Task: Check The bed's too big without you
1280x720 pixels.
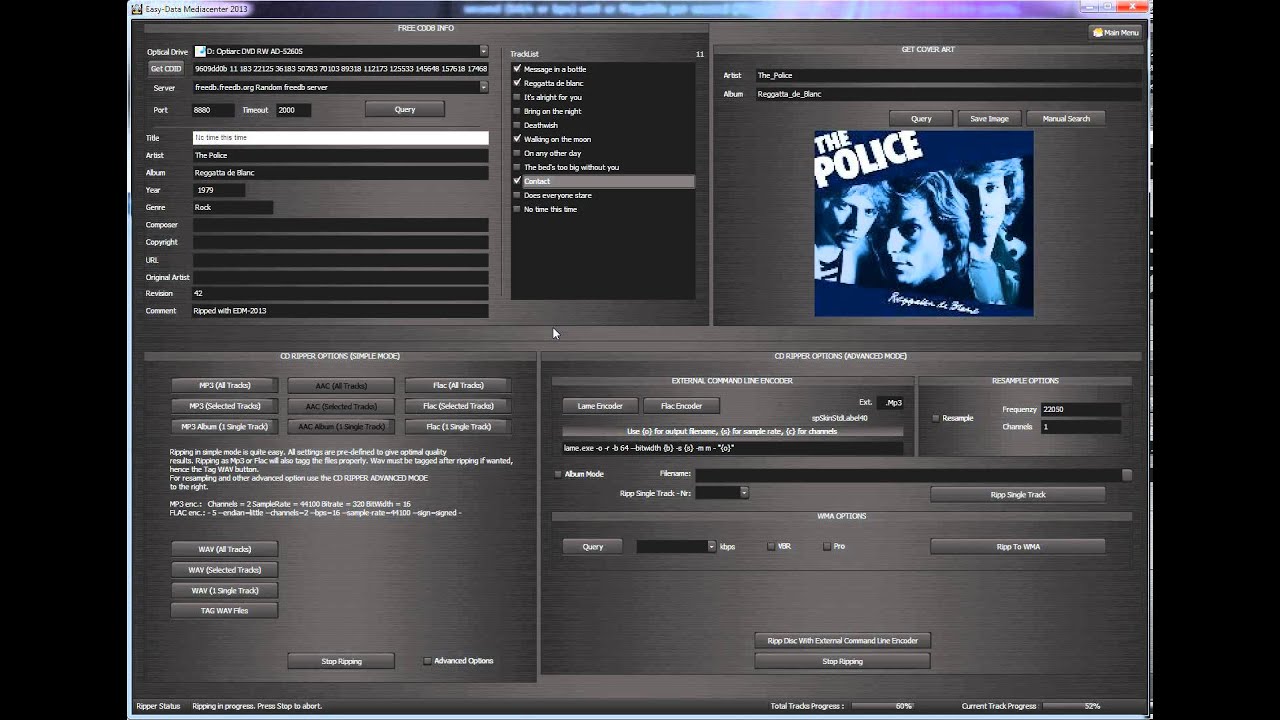Action: pyautogui.click(x=517, y=167)
